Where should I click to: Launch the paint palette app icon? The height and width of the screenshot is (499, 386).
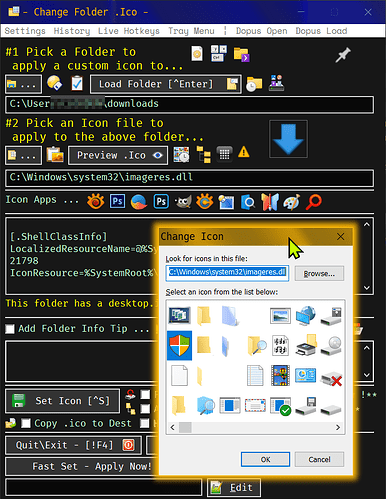click(292, 202)
